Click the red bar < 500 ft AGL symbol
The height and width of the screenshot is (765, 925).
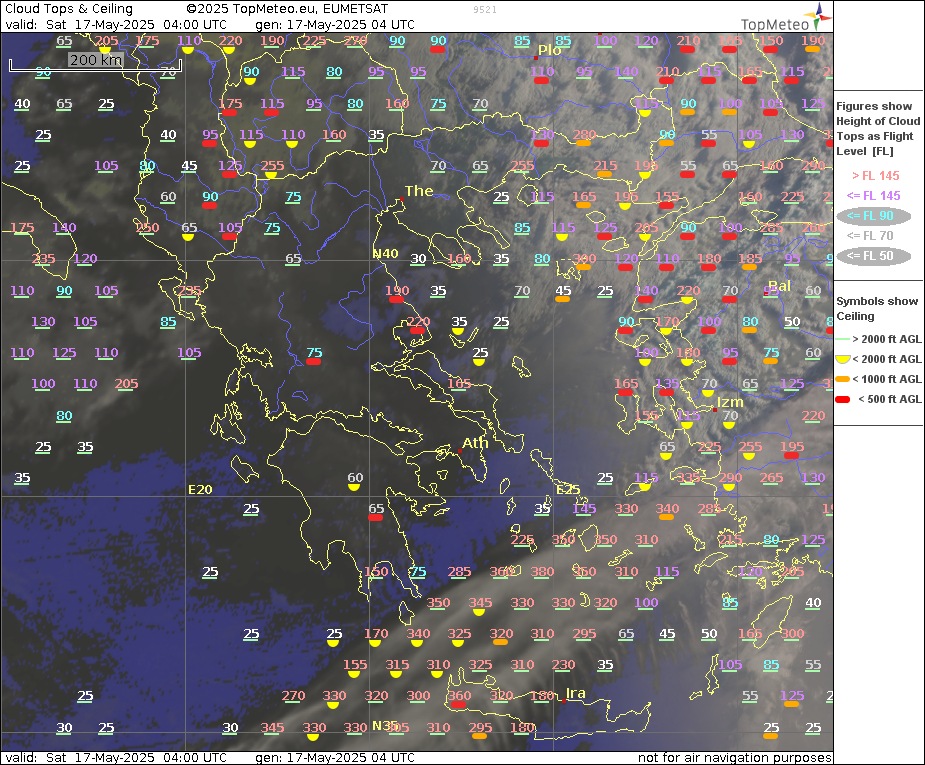tap(843, 399)
